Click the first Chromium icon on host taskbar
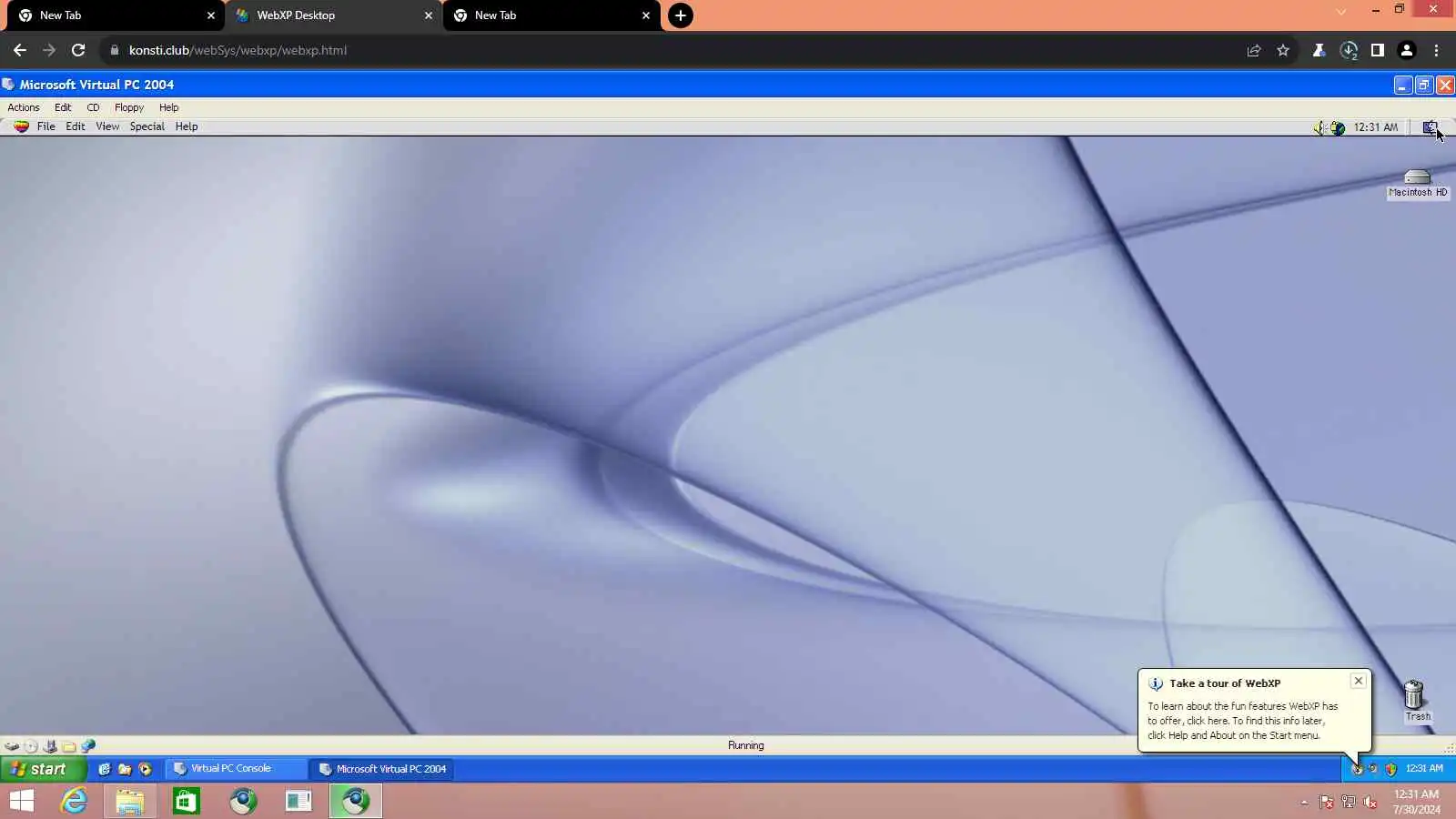This screenshot has width=1456, height=819. pos(243,801)
